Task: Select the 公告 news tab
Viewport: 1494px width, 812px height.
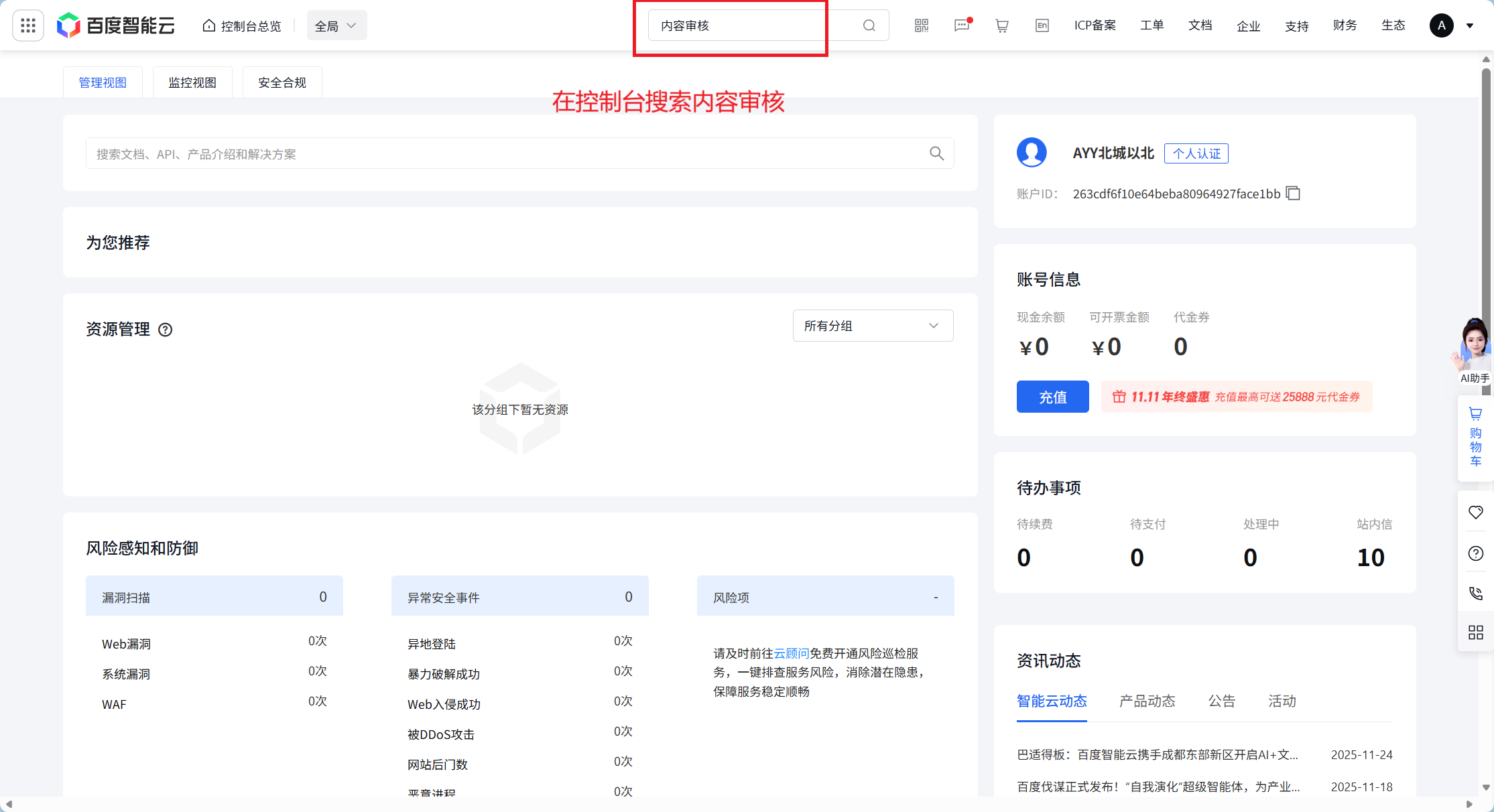Action: (x=1222, y=701)
